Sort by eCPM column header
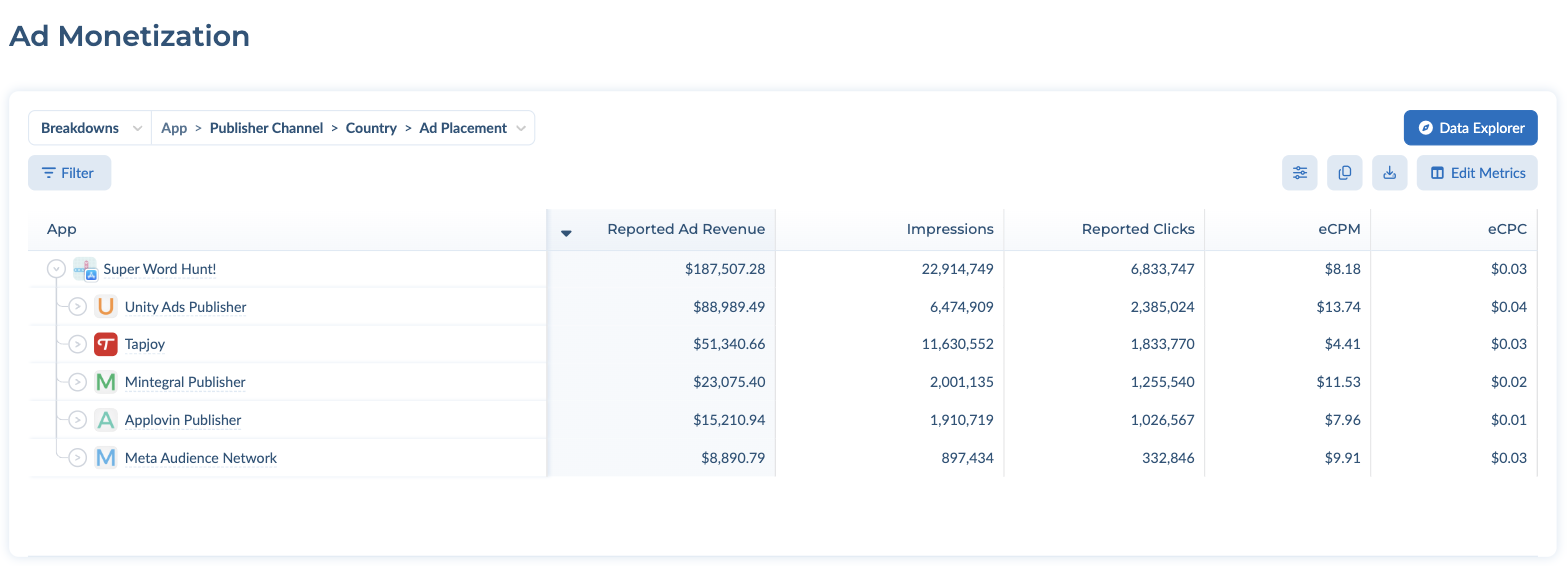The height and width of the screenshot is (566, 1567). [1339, 229]
